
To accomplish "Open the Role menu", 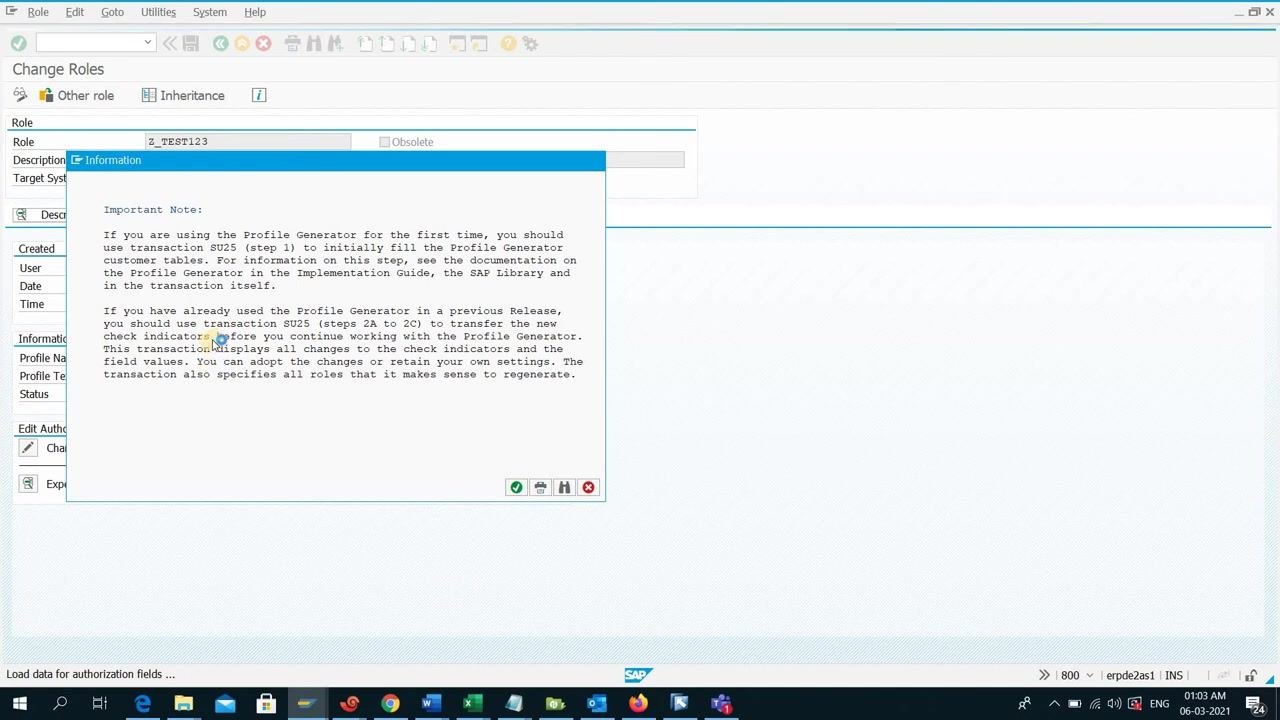I will pos(38,12).
